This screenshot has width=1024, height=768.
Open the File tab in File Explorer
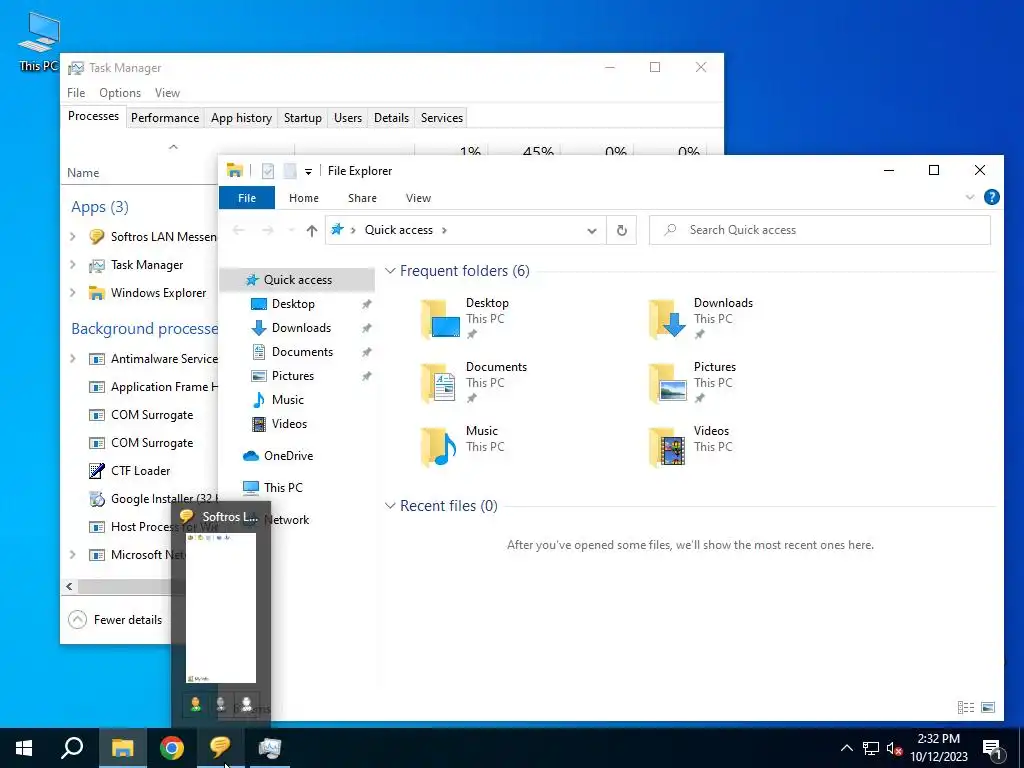[x=247, y=198]
